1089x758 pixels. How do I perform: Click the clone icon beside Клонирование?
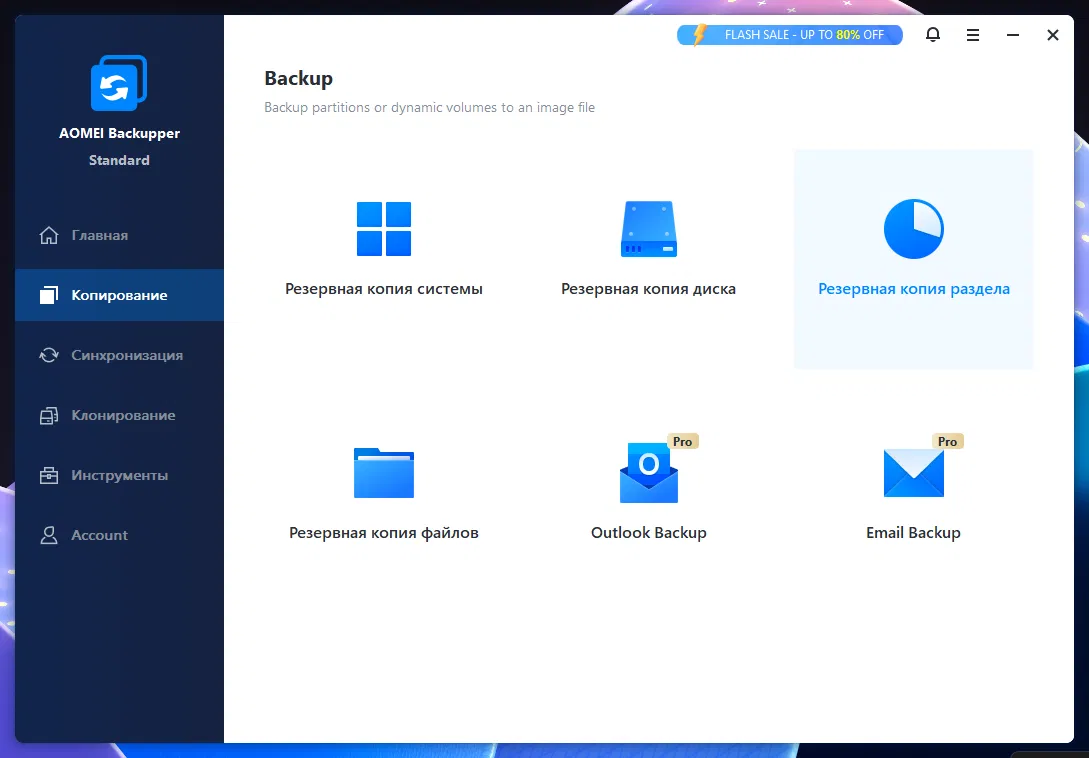[49, 415]
